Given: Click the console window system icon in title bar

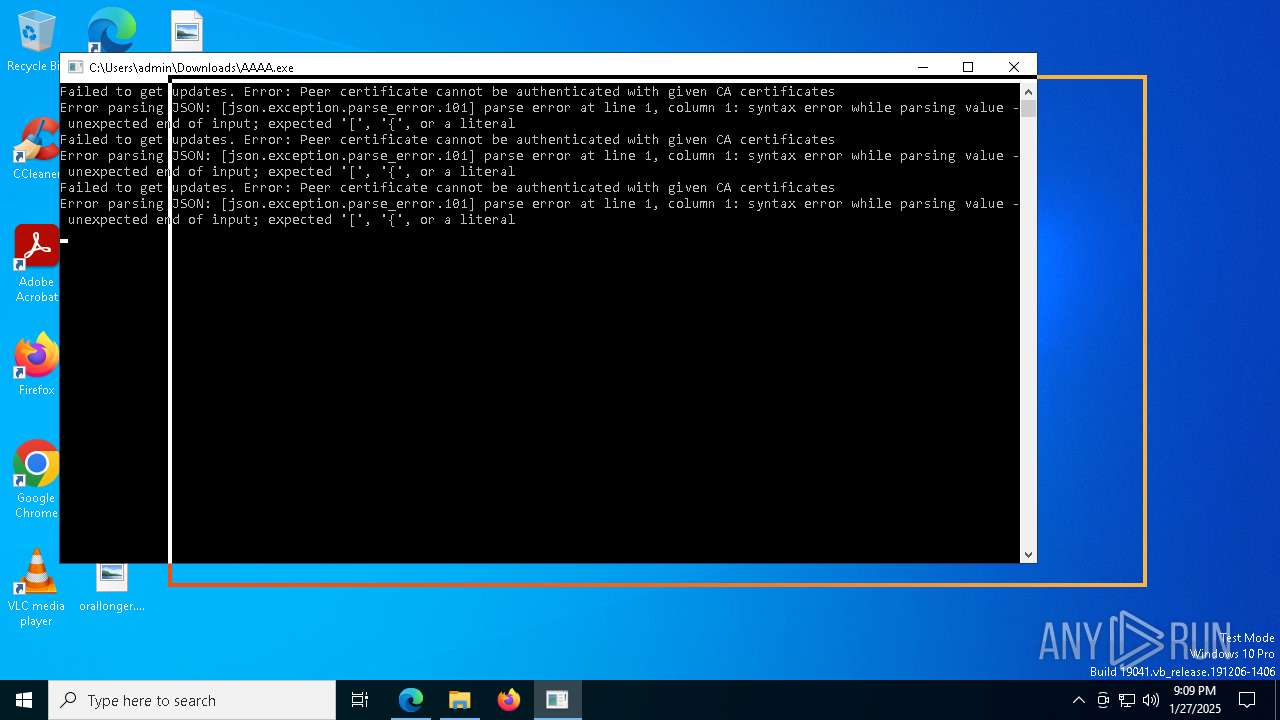Looking at the screenshot, I should (75, 67).
